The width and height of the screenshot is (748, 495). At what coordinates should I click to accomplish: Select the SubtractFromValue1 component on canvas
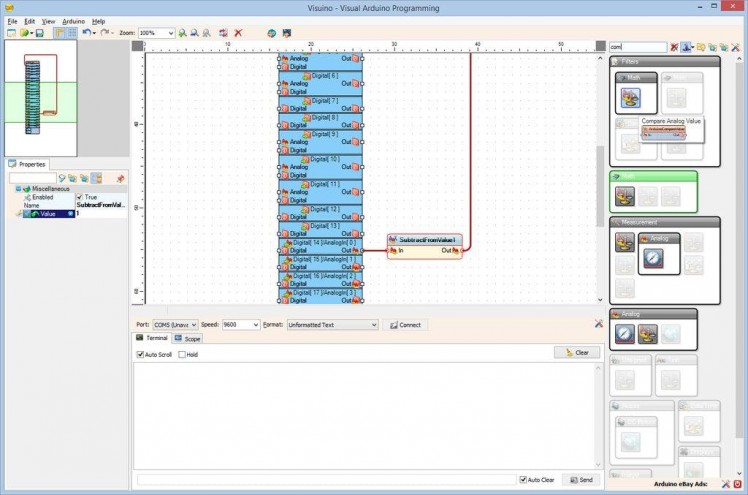(425, 240)
